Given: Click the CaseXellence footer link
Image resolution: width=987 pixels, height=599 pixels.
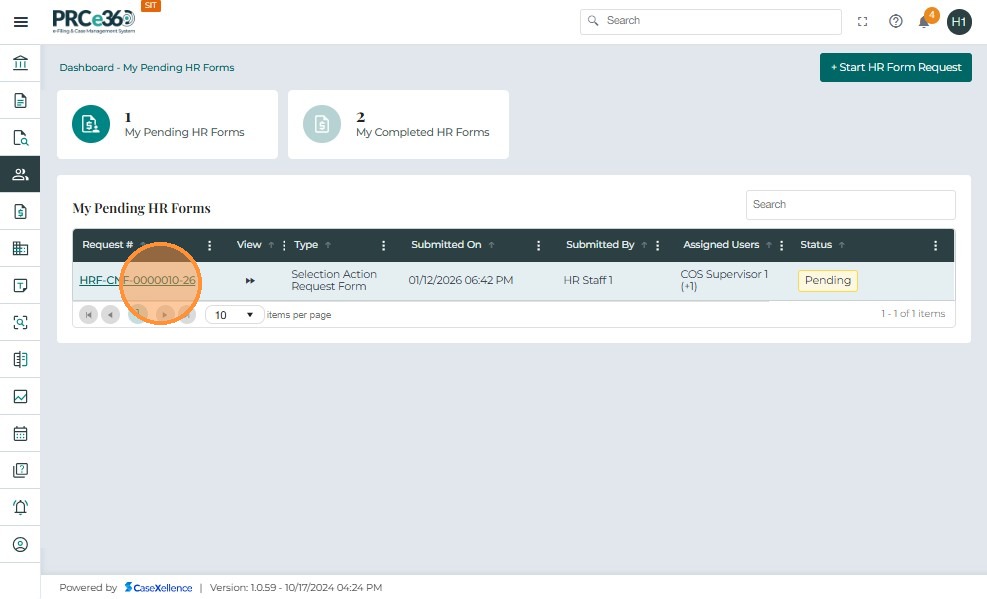Looking at the screenshot, I should click(x=158, y=588).
